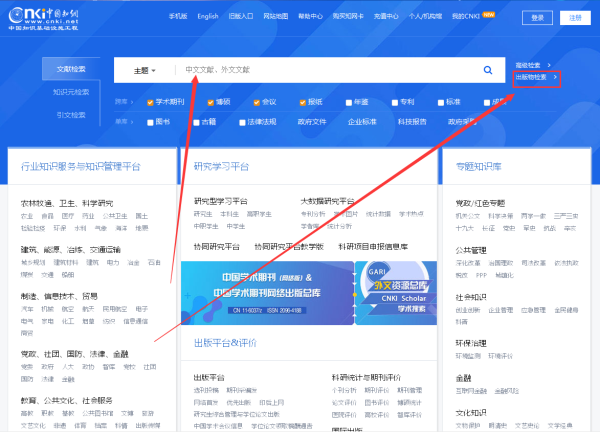This screenshot has height=435, width=600.
Task: Click the 公共图书馆 link
Action: click(x=98, y=413)
